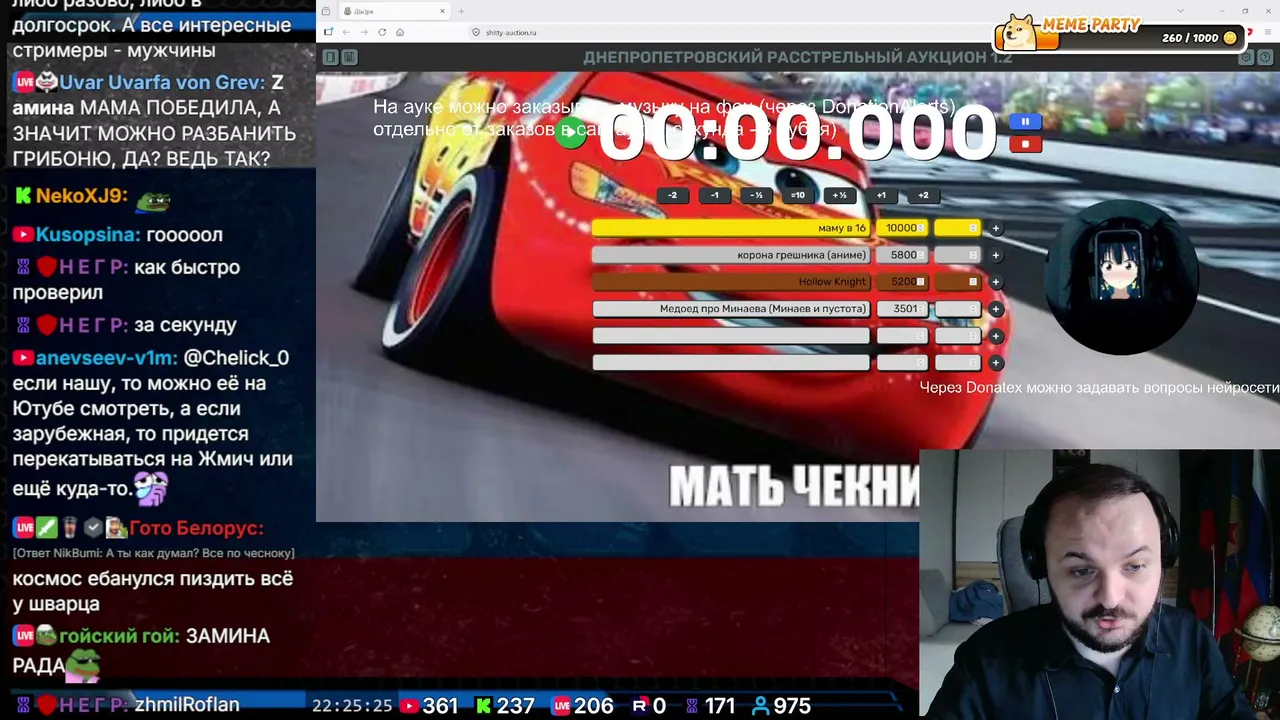The image size is (1280, 720).
Task: Add bid to the 'маму в 16' lot
Action: (x=996, y=228)
